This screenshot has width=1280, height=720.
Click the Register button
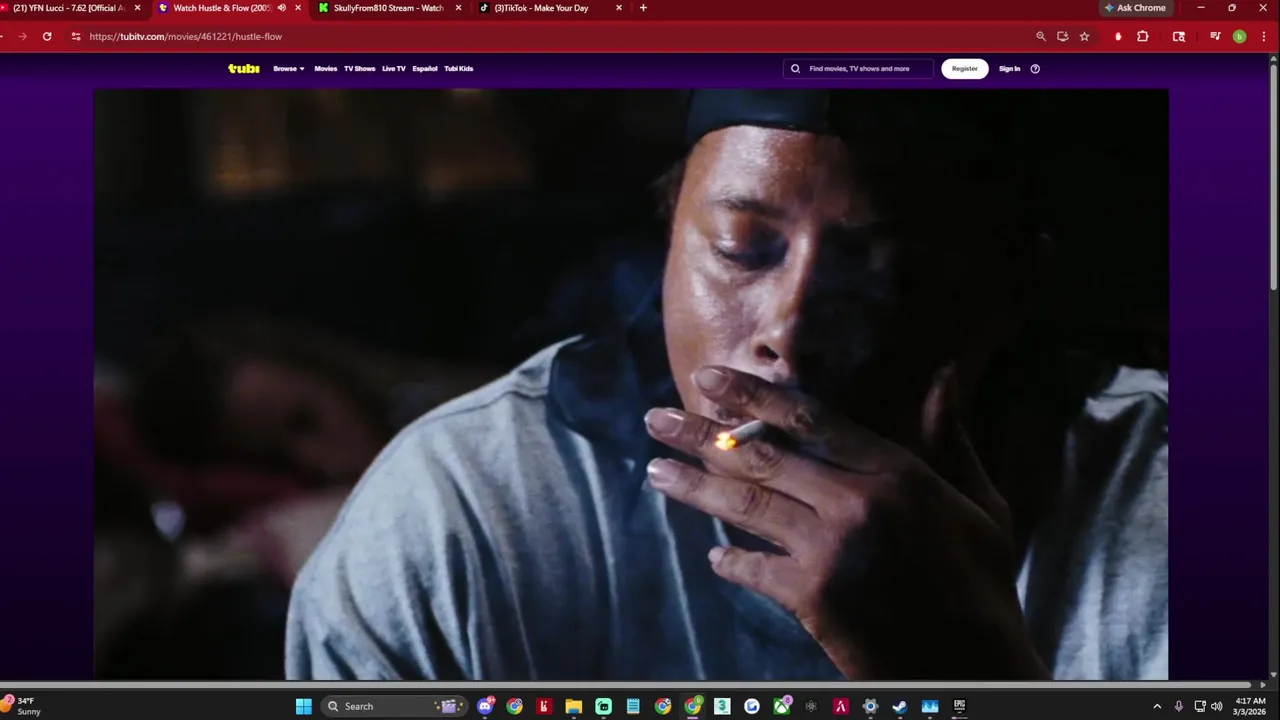(x=965, y=69)
